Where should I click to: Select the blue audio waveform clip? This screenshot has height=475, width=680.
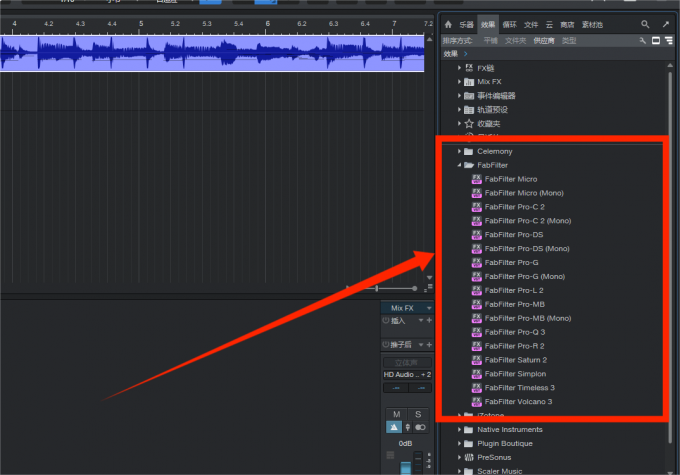point(212,53)
